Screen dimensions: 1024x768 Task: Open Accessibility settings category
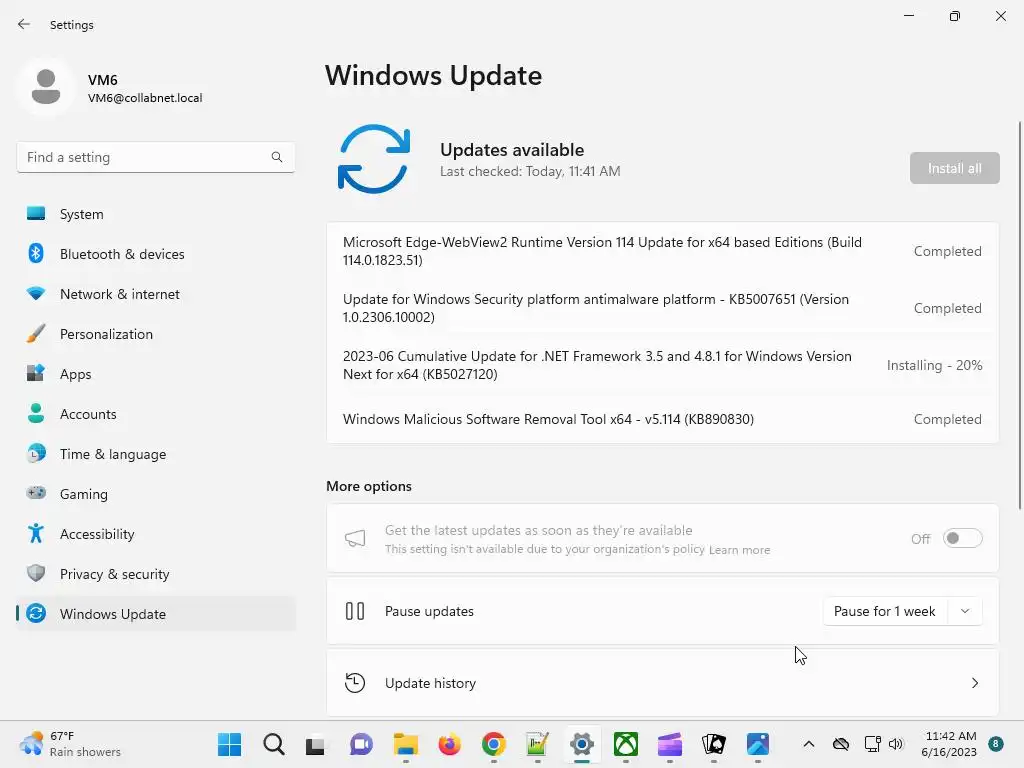click(x=155, y=534)
